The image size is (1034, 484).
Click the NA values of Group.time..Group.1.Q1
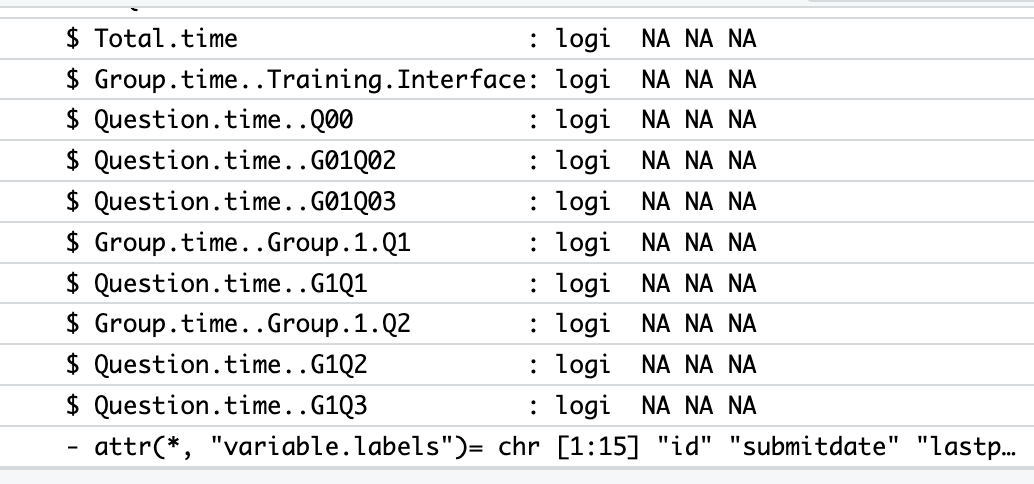699,244
